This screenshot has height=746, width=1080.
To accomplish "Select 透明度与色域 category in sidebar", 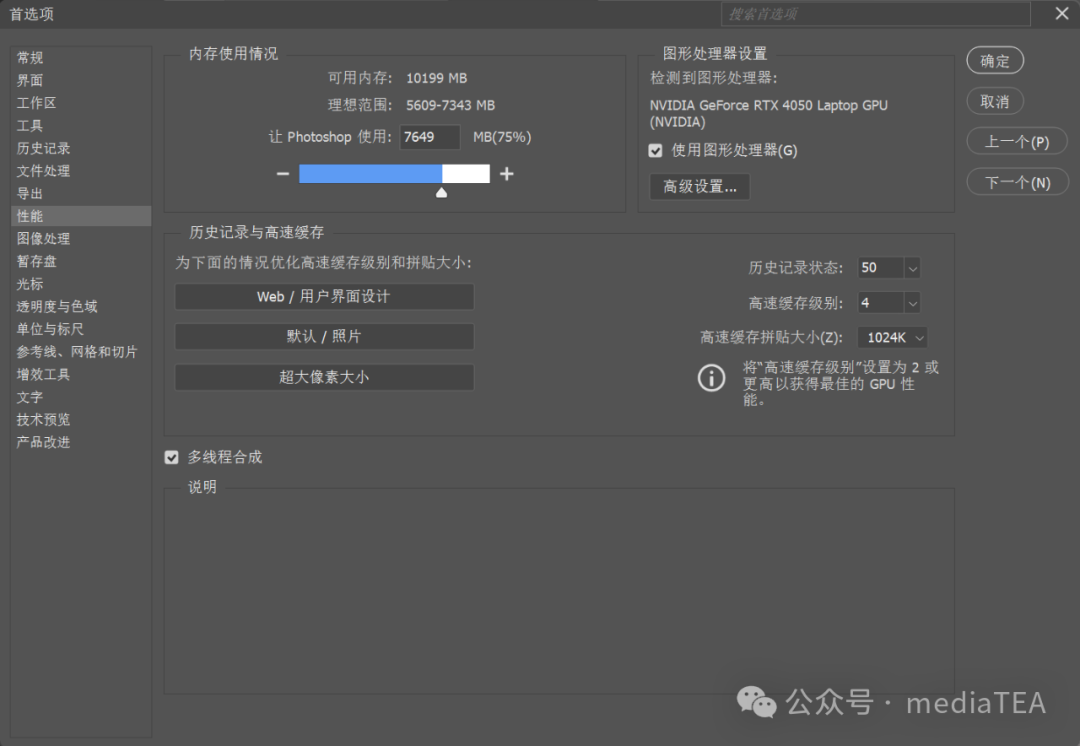I will pyautogui.click(x=81, y=307).
